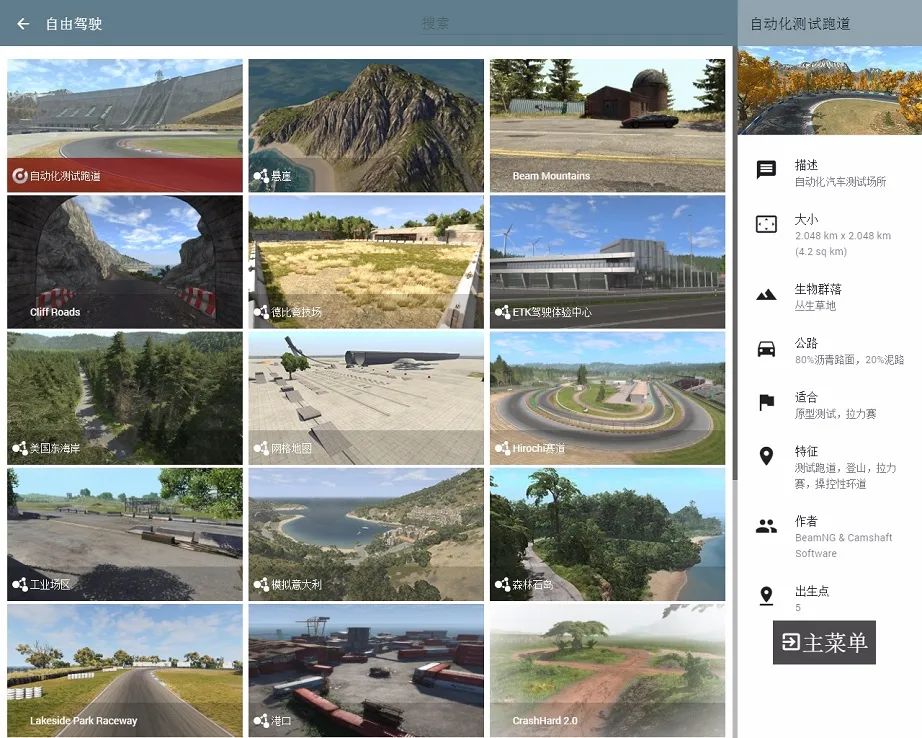Image resolution: width=922 pixels, height=738 pixels.
Task: Click the 大小 map size icon
Action: [766, 224]
